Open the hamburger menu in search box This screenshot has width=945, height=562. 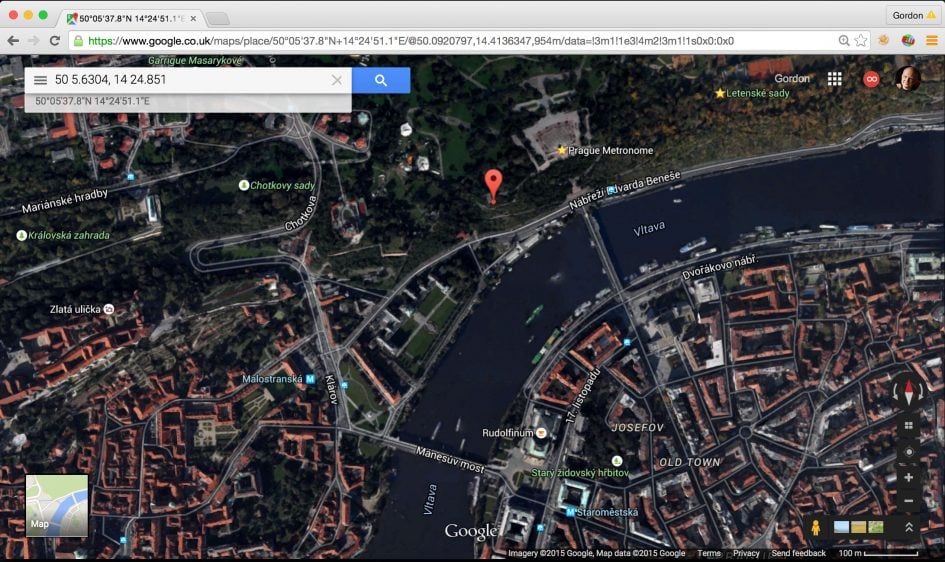click(40, 80)
